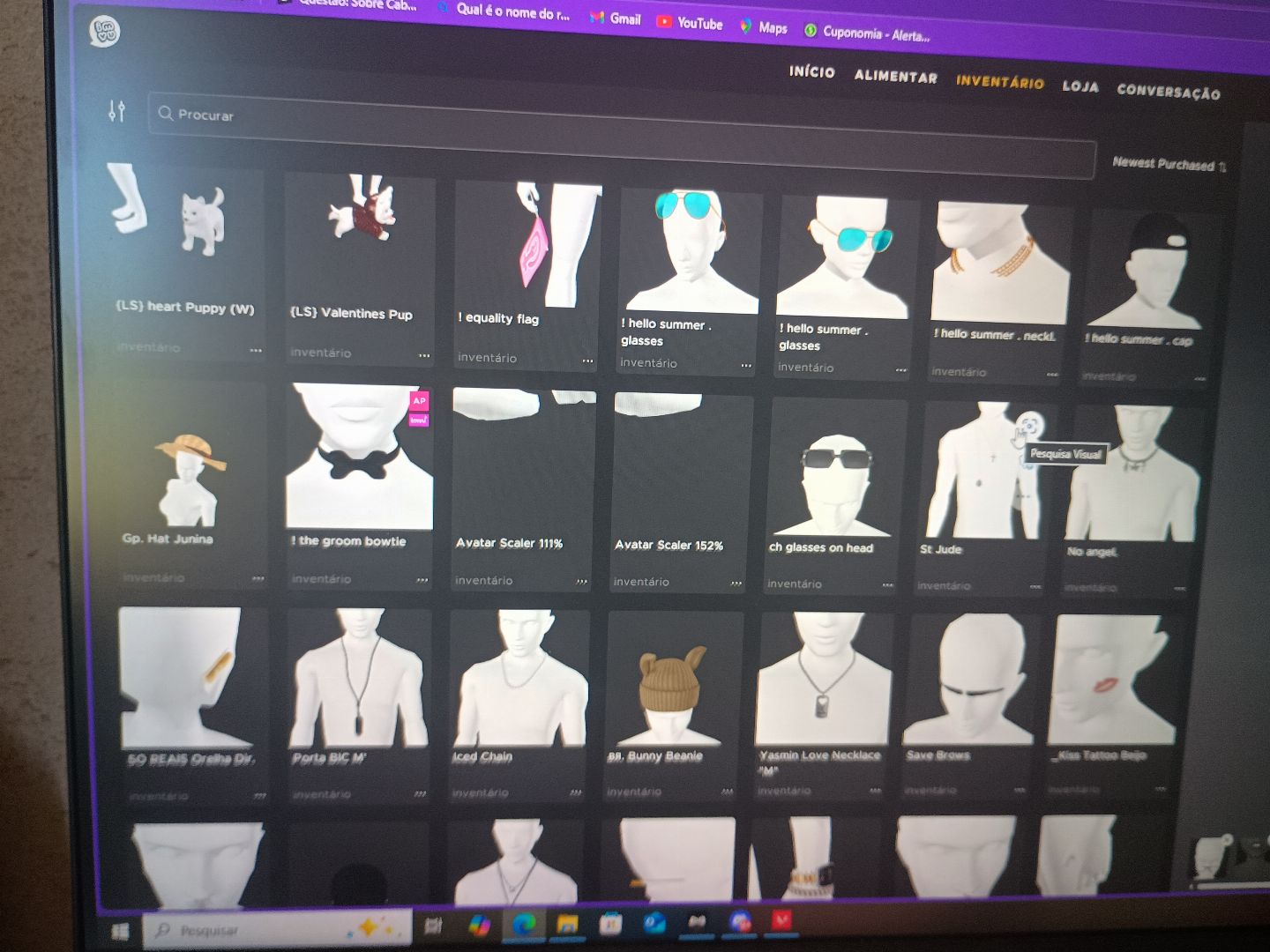1270x952 pixels.
Task: Open Microsoft Edge from the taskbar
Action: [524, 924]
